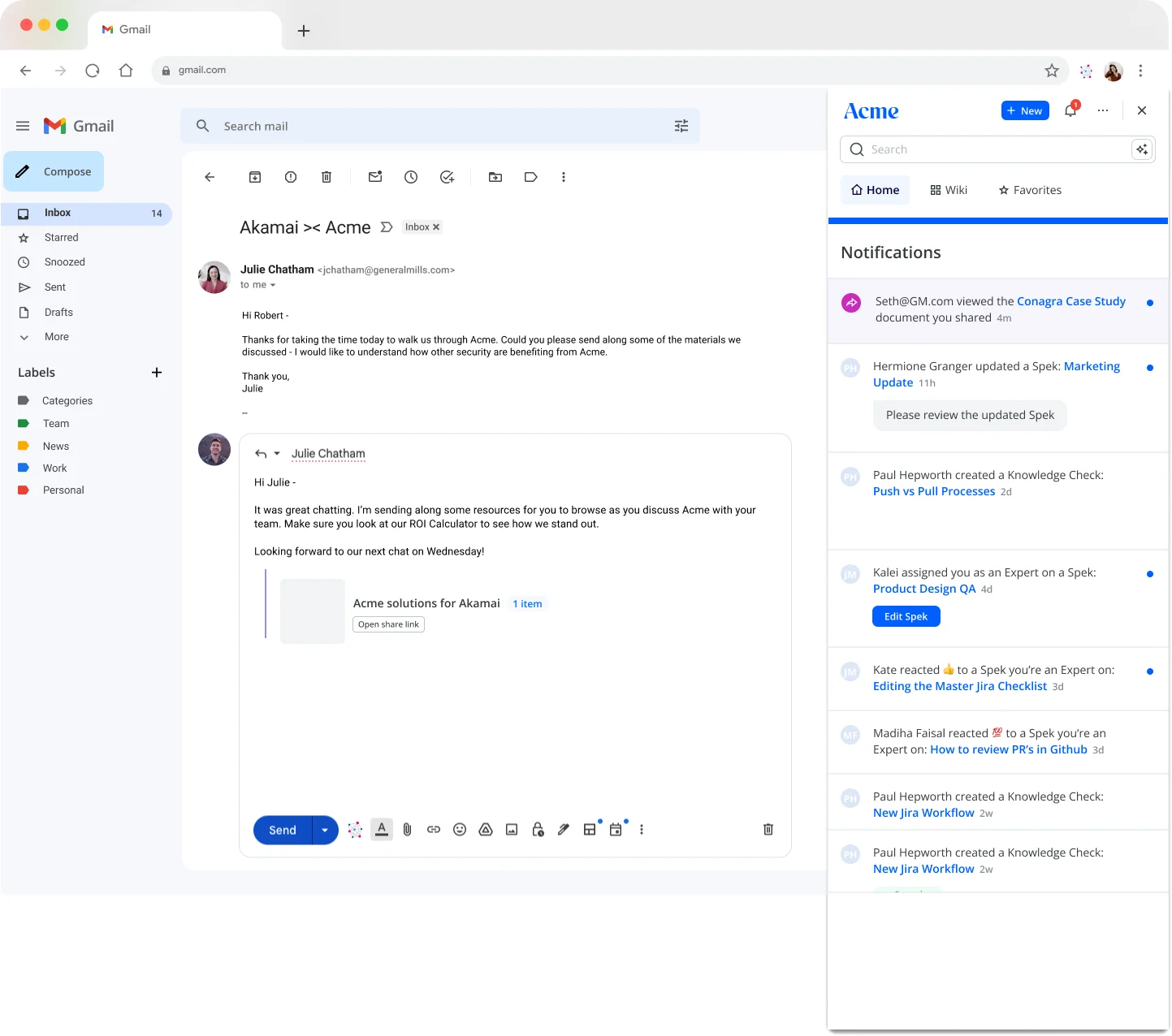The height and width of the screenshot is (1036, 1172).
Task: Add the email to tasks
Action: pos(447,177)
